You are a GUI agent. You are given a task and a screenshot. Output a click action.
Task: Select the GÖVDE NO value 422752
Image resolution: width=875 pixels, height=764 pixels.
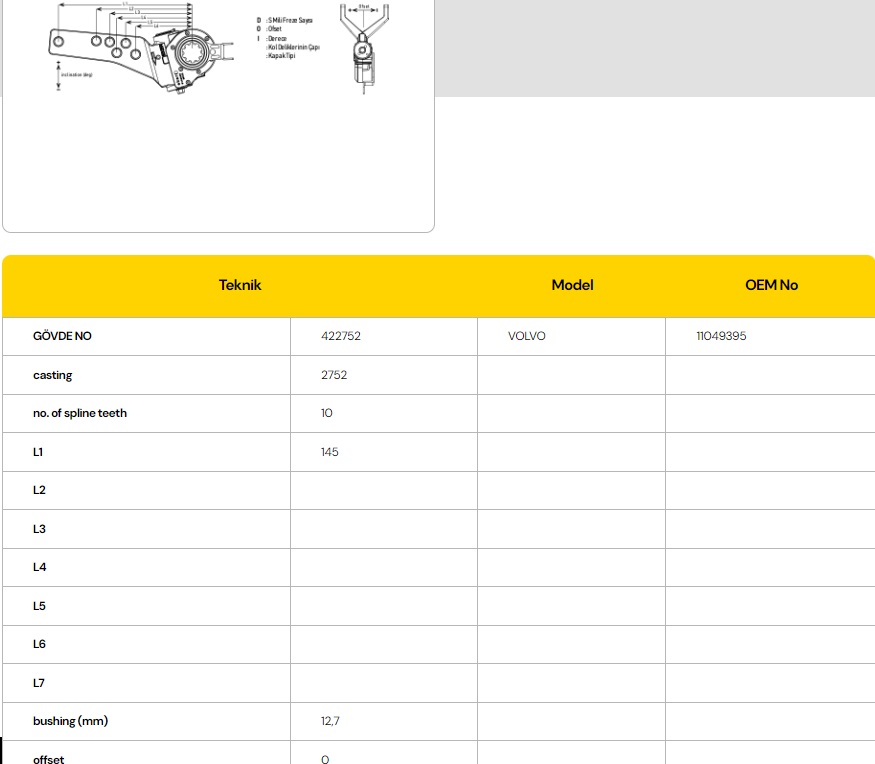click(x=341, y=336)
